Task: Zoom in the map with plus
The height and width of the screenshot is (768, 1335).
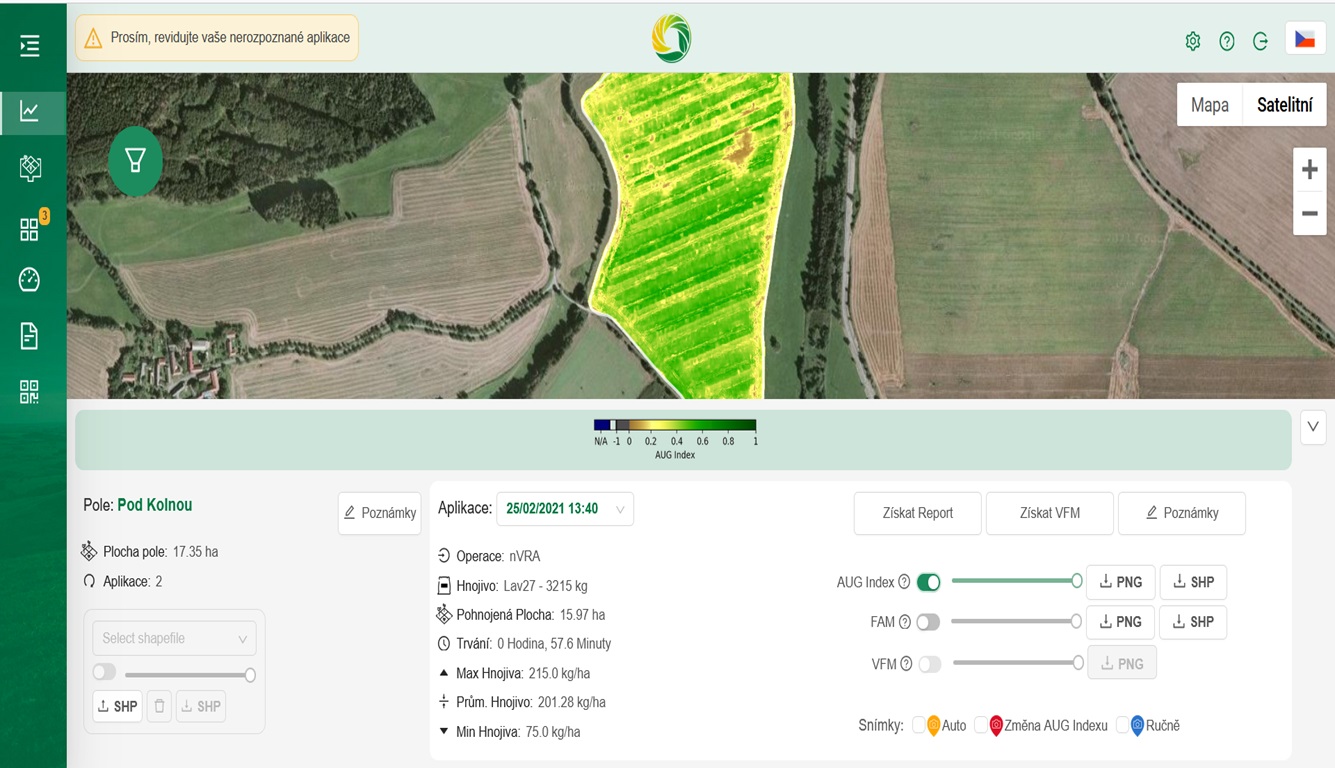Action: pos(1309,170)
